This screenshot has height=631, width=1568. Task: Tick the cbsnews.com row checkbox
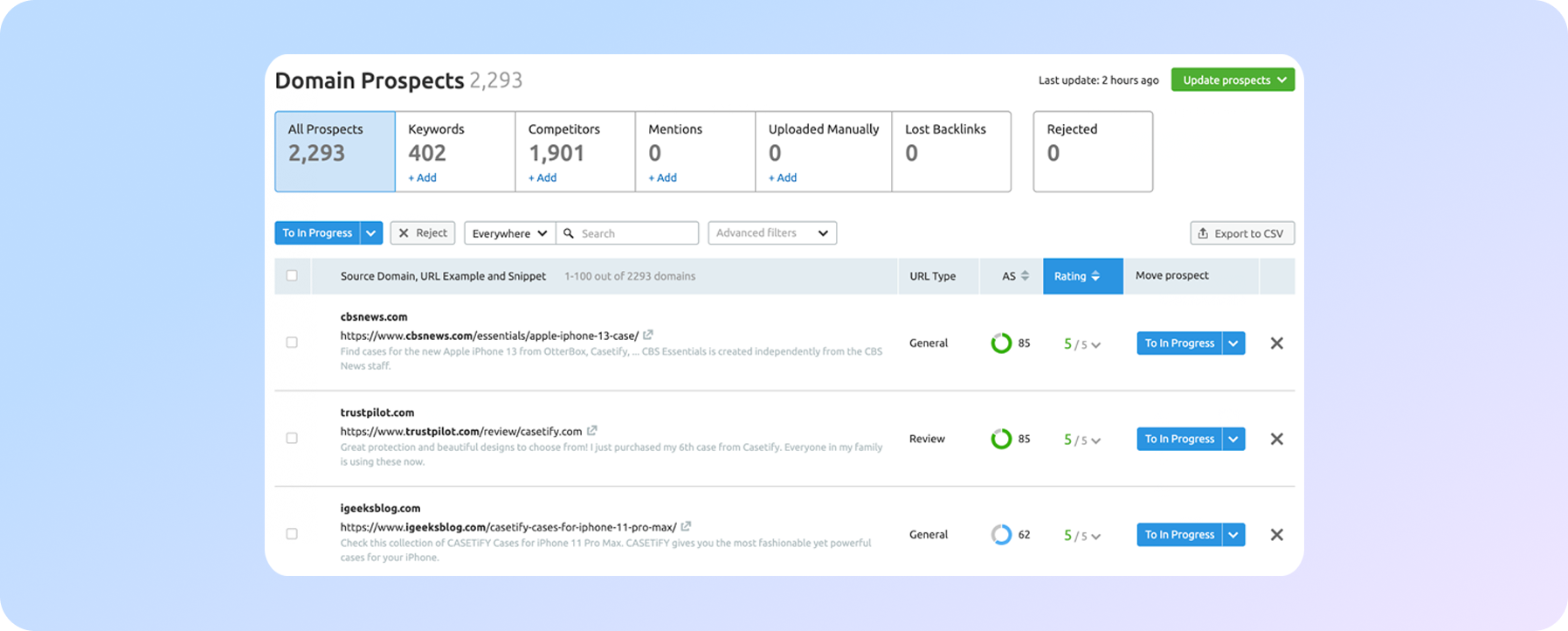click(x=292, y=343)
